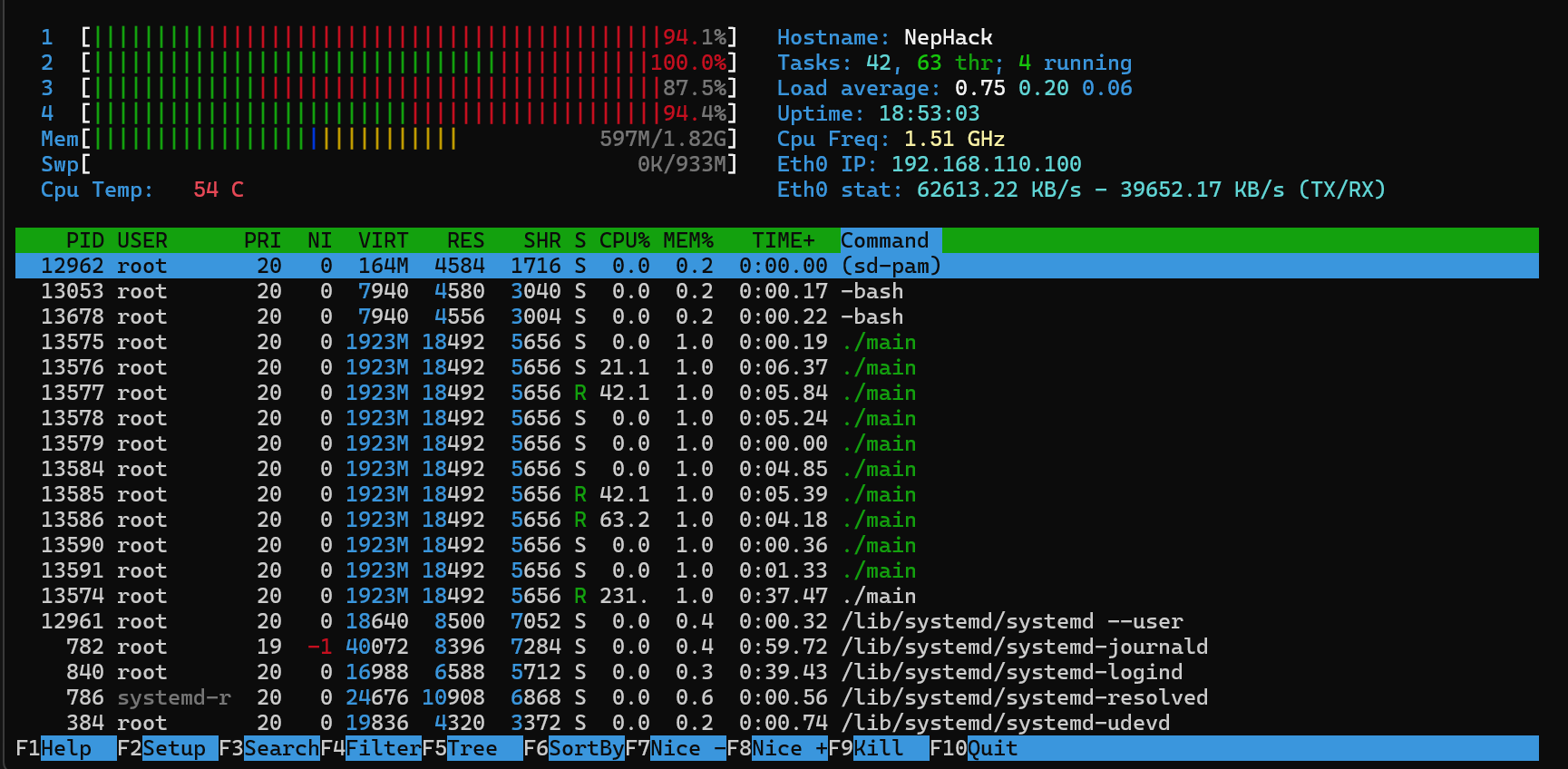The width and height of the screenshot is (1568, 769).
Task: Sort by PID column header
Action: point(85,240)
